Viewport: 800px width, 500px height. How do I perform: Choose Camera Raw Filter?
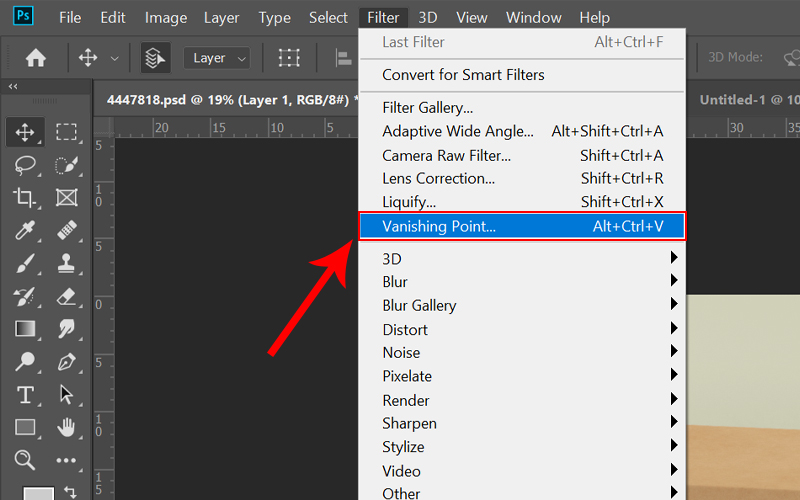522,156
